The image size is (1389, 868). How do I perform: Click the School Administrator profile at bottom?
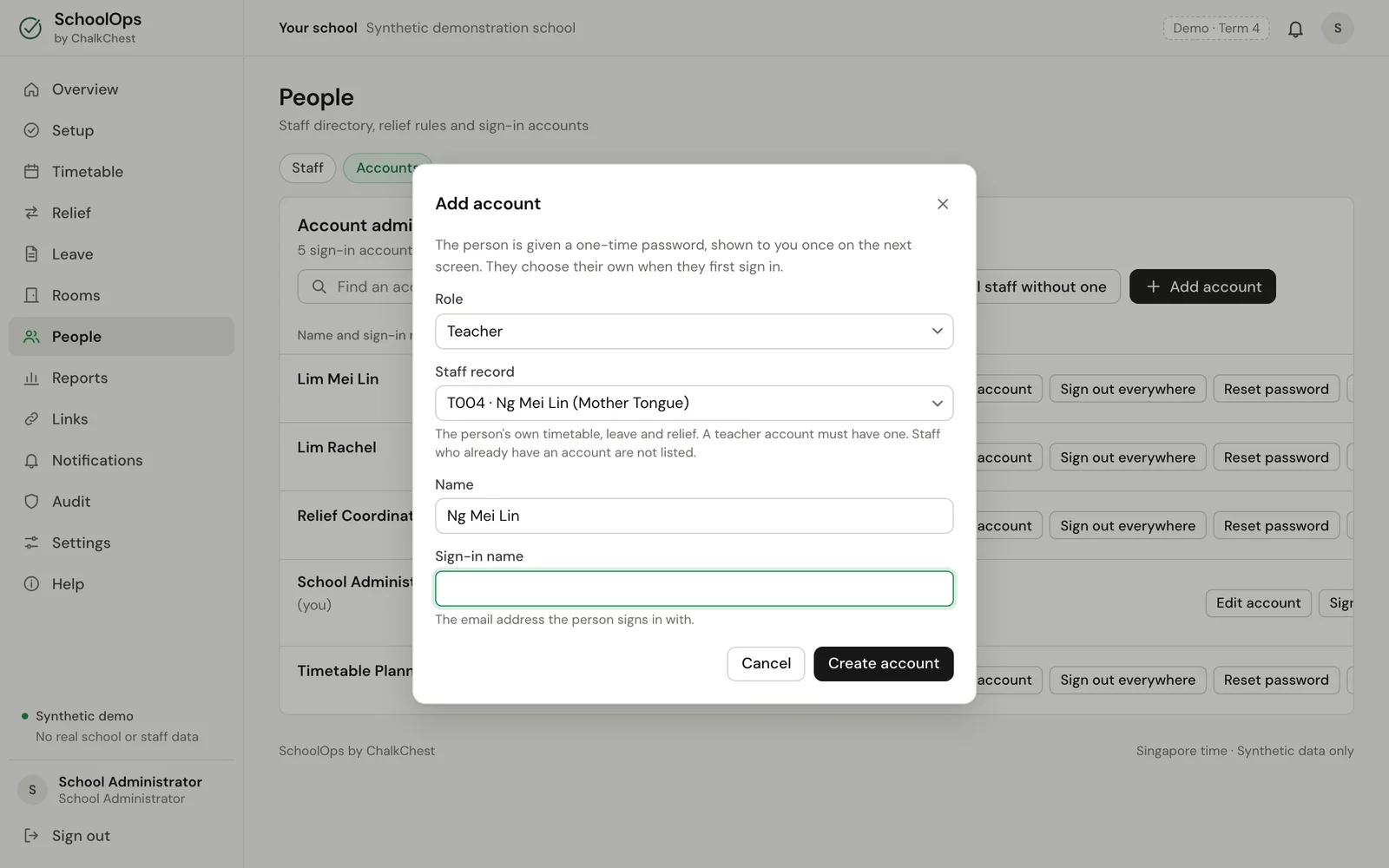coord(122,790)
